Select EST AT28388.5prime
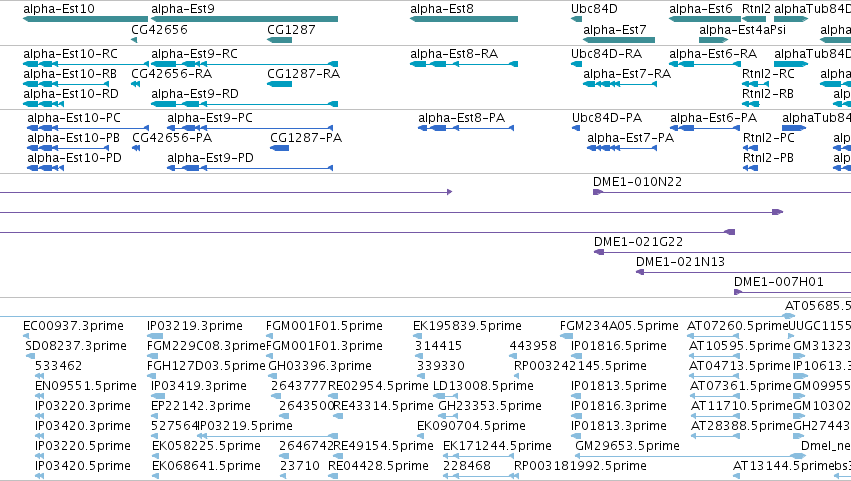The width and height of the screenshot is (851, 481). (715, 436)
